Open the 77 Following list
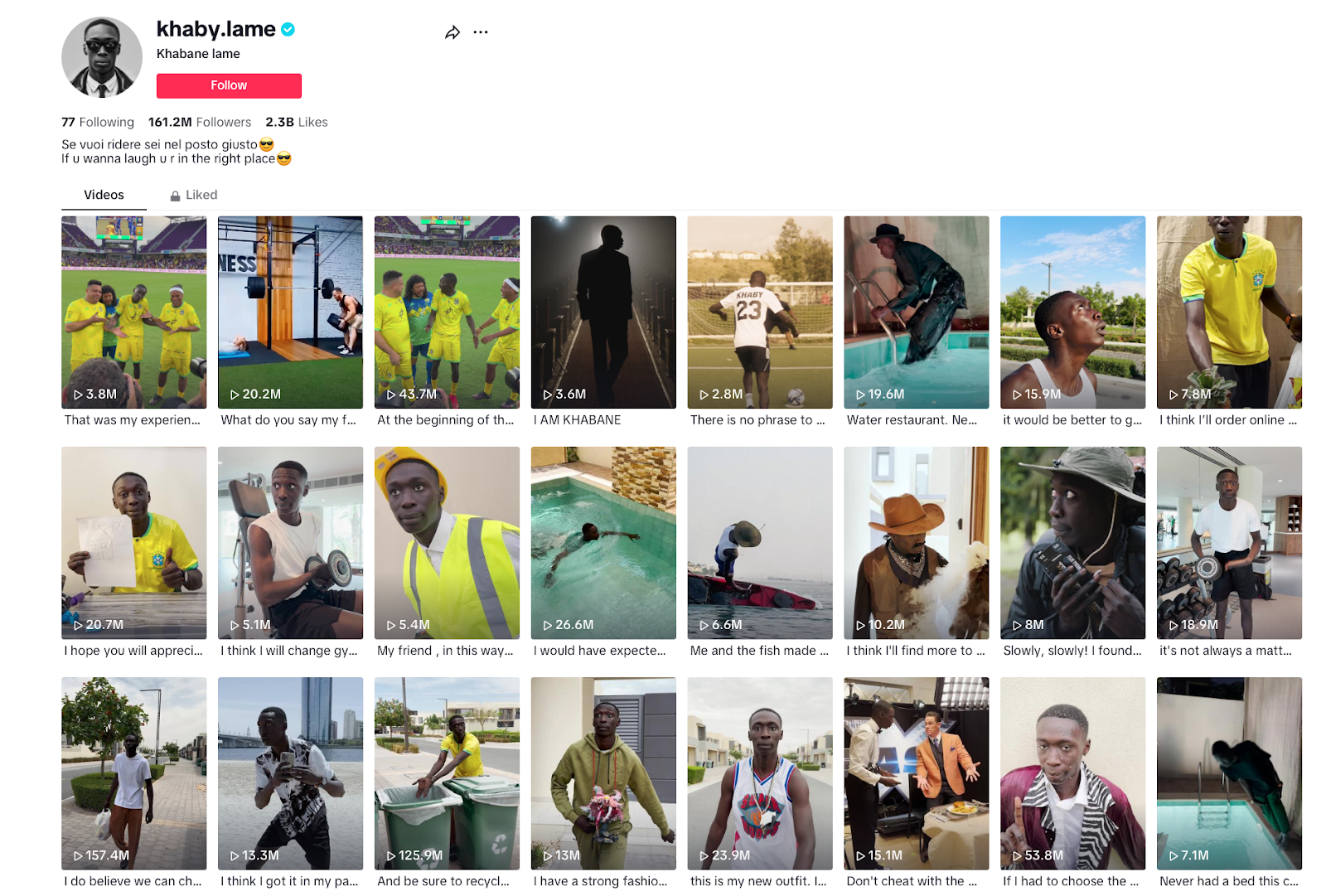The height and width of the screenshot is (896, 1326). click(x=98, y=122)
